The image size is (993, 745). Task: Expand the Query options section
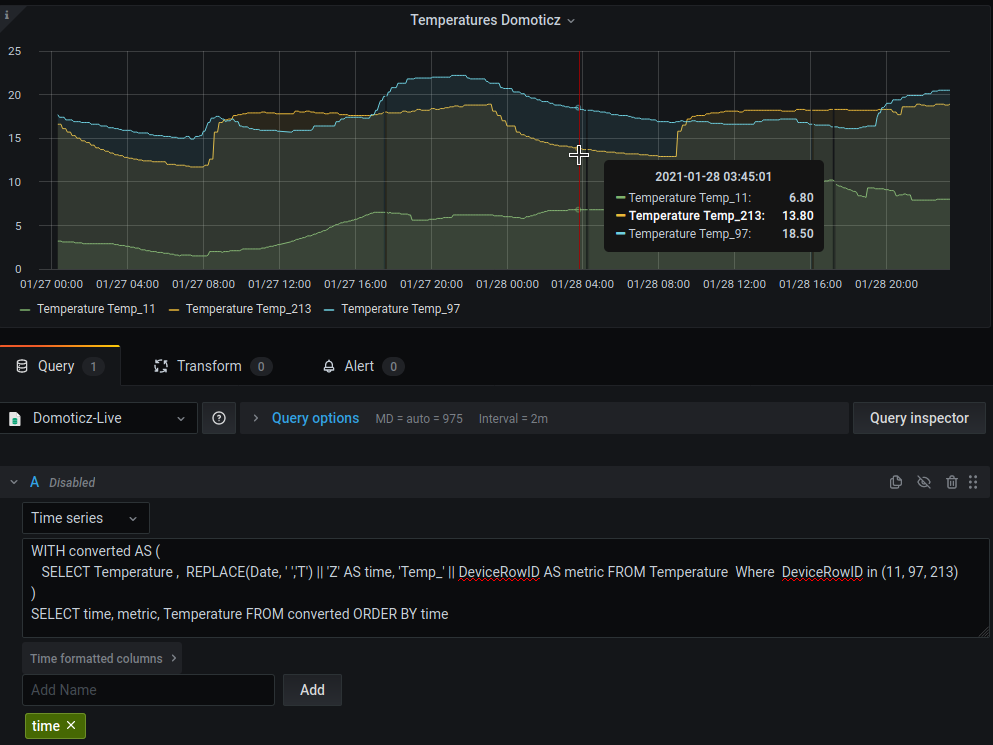(x=315, y=418)
